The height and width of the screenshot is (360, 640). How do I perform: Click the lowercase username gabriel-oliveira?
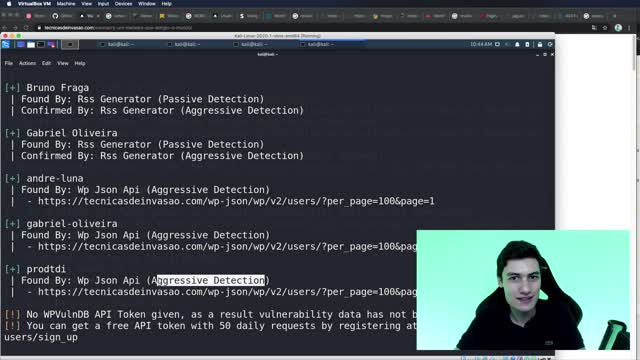pyautogui.click(x=72, y=224)
